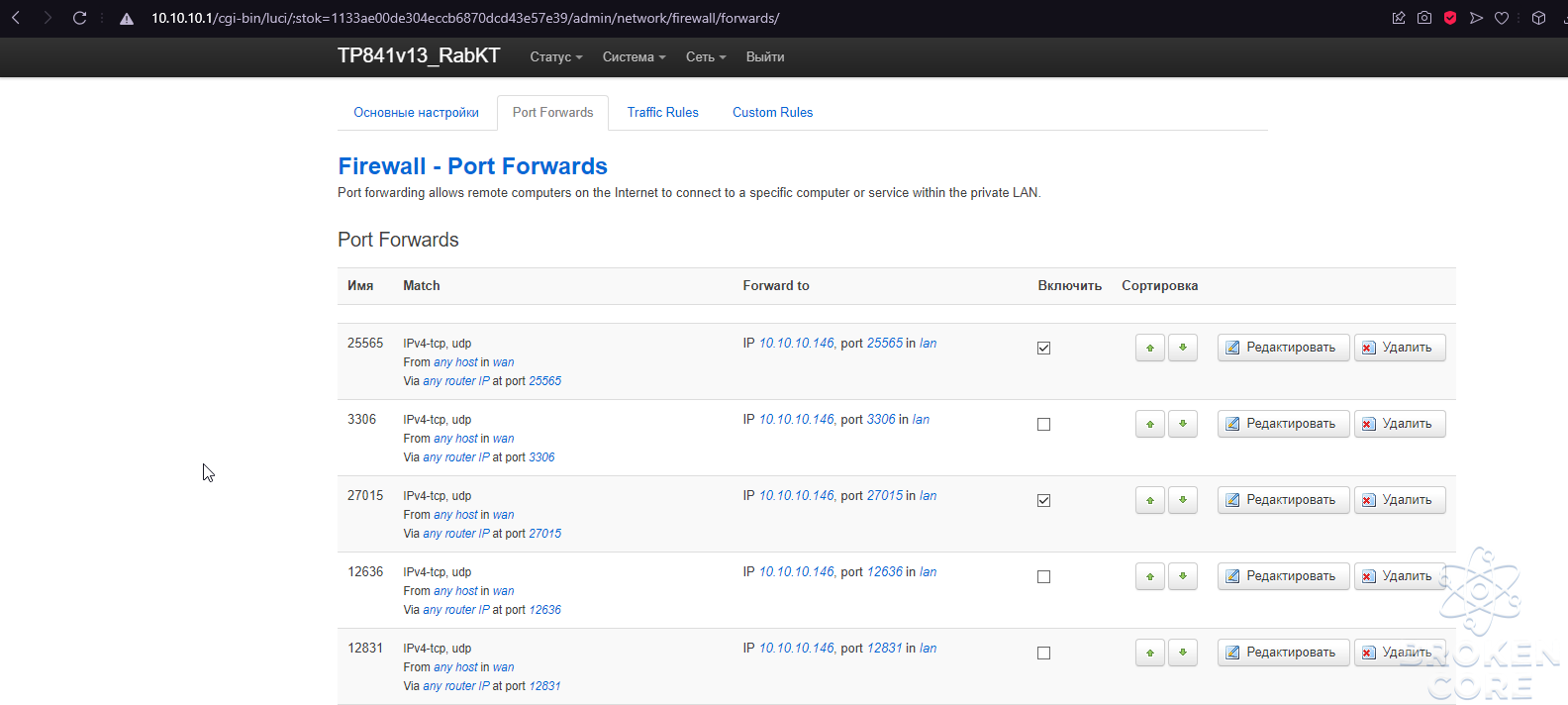The image size is (1568, 705).
Task: Click the heart bookmark icon
Action: 1502,18
